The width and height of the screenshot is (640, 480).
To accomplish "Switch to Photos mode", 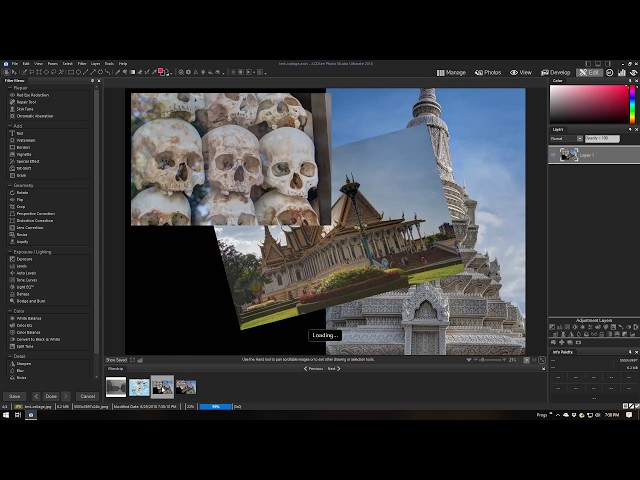I will (488, 73).
